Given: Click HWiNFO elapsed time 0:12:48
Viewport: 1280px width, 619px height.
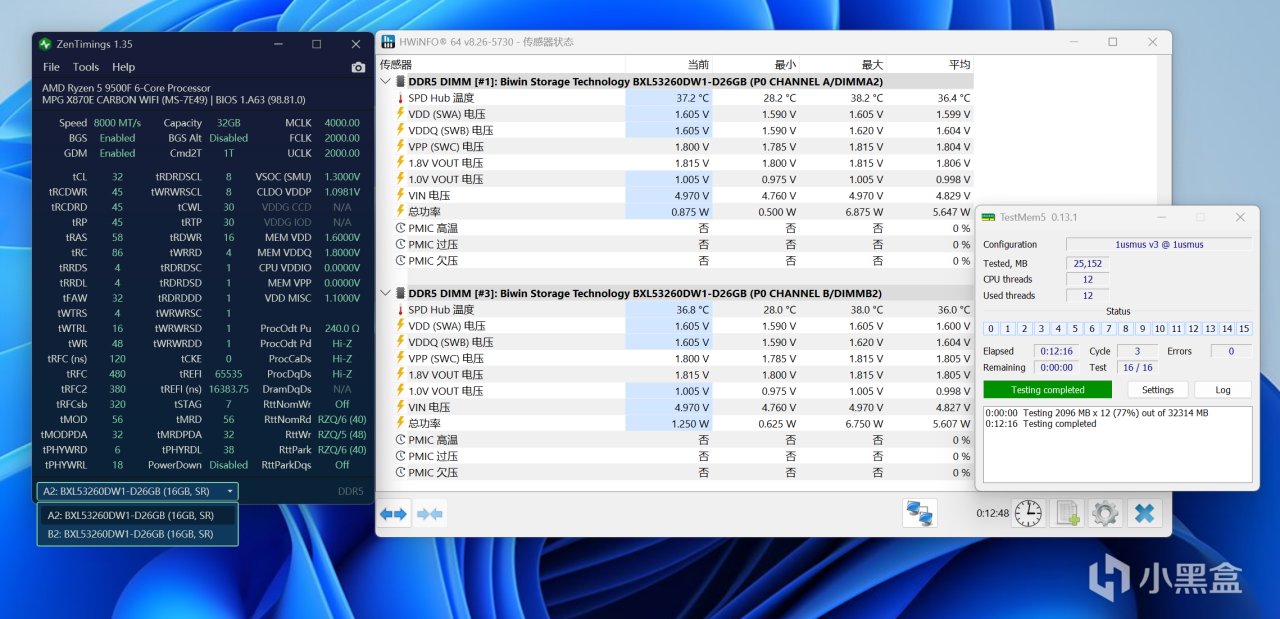Looking at the screenshot, I should pos(992,514).
